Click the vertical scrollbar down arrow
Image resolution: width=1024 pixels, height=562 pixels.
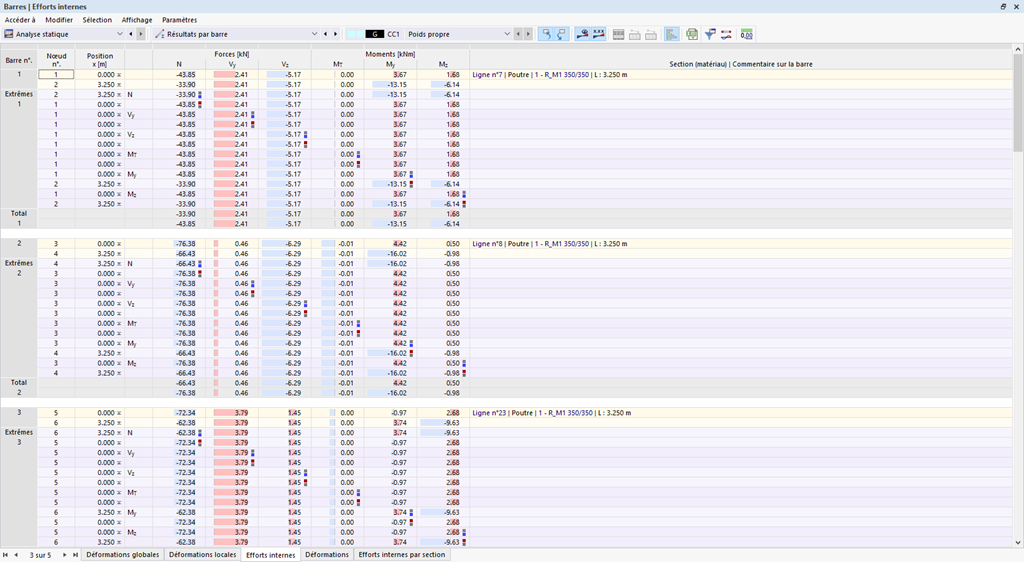[1018, 542]
